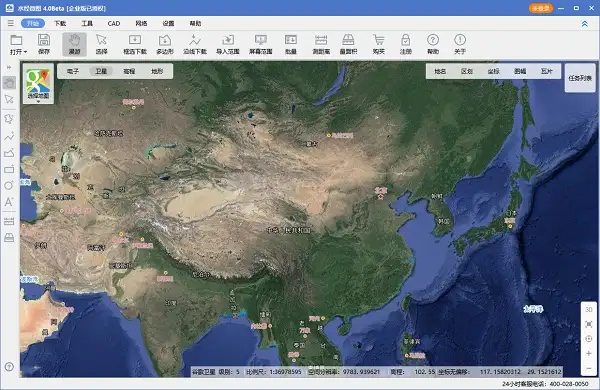Start 沿线下载 along-line download
Screen dimensions: 600x390
(195, 44)
